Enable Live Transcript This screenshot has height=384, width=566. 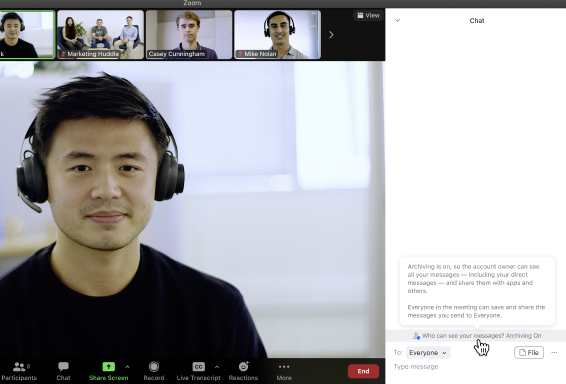tap(198, 371)
